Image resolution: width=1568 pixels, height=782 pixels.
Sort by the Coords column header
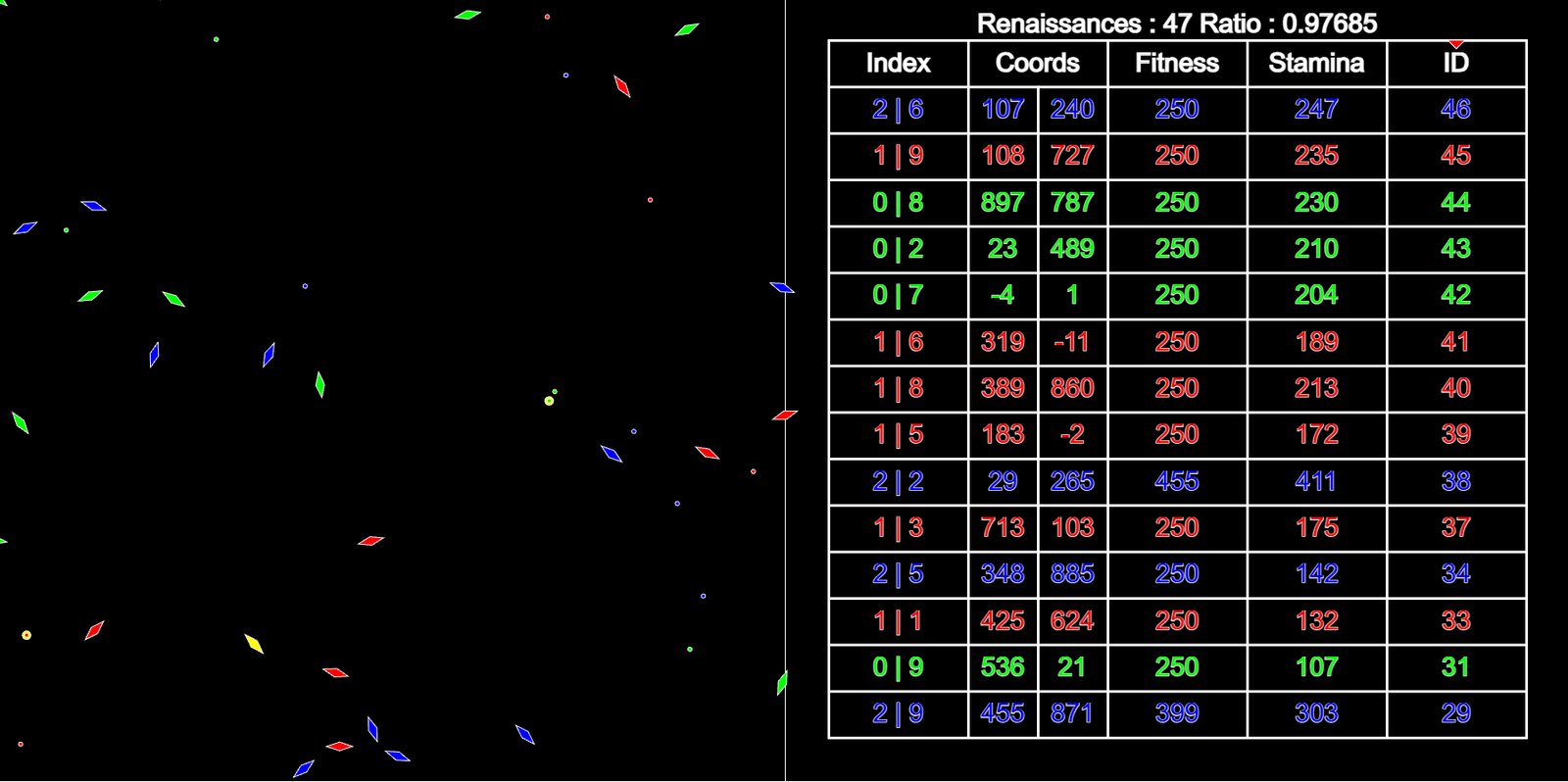(x=1037, y=63)
